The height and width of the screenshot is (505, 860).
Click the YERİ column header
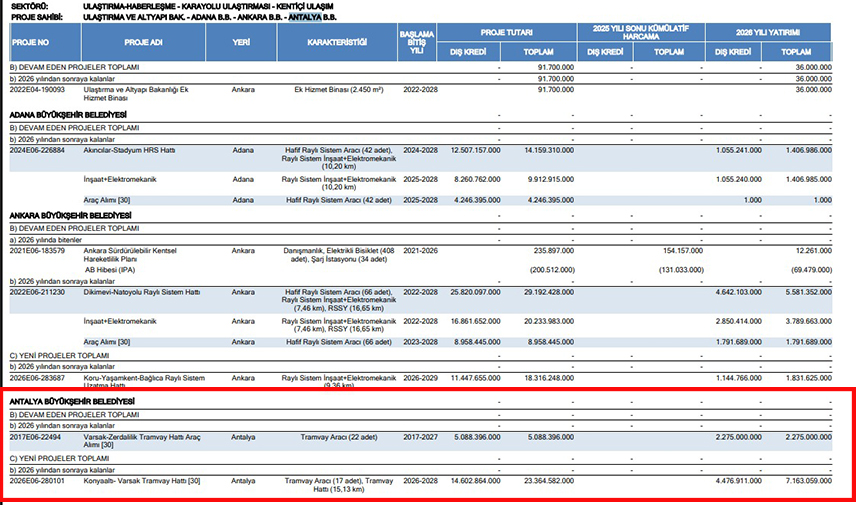[241, 43]
